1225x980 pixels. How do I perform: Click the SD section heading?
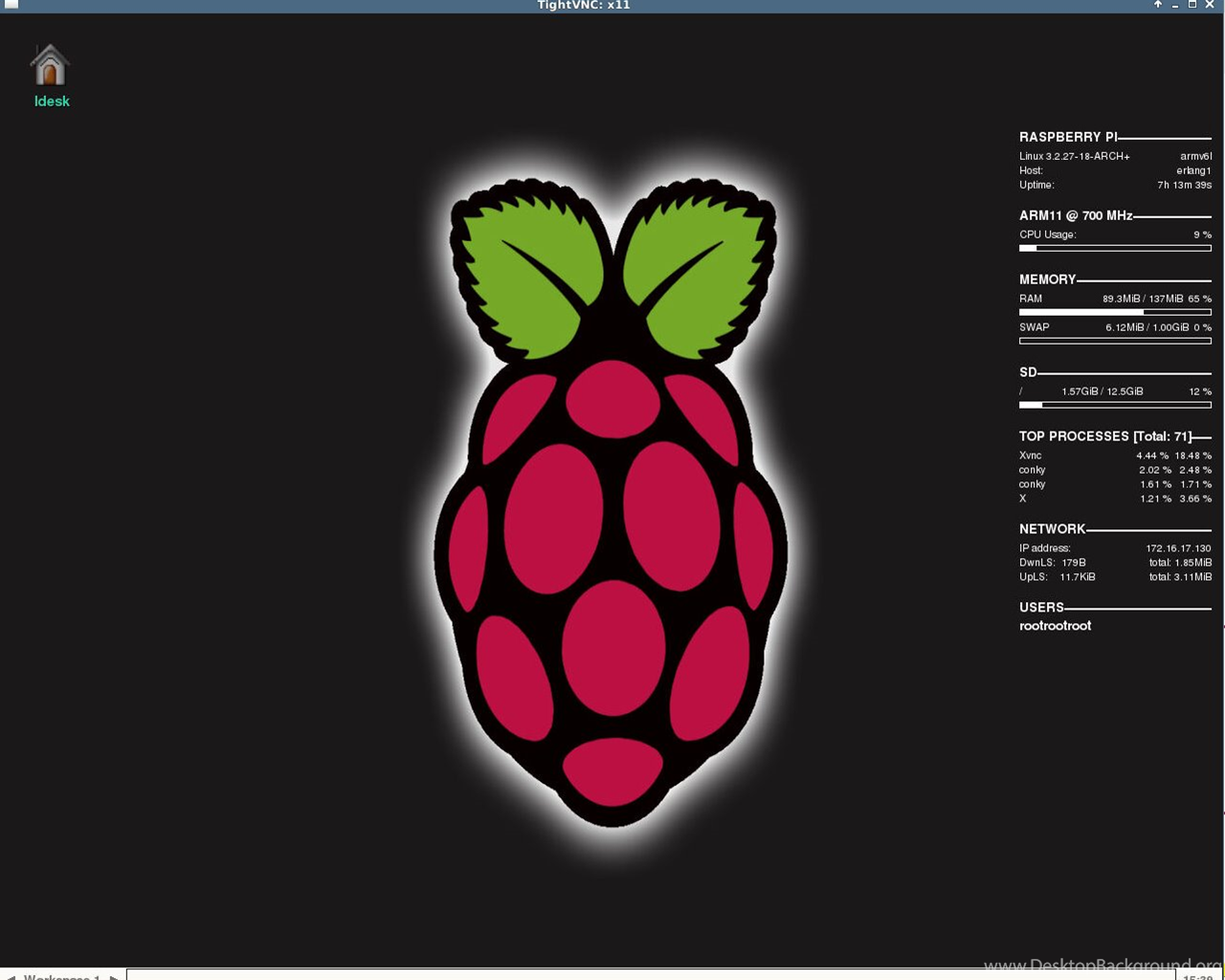click(x=1028, y=372)
